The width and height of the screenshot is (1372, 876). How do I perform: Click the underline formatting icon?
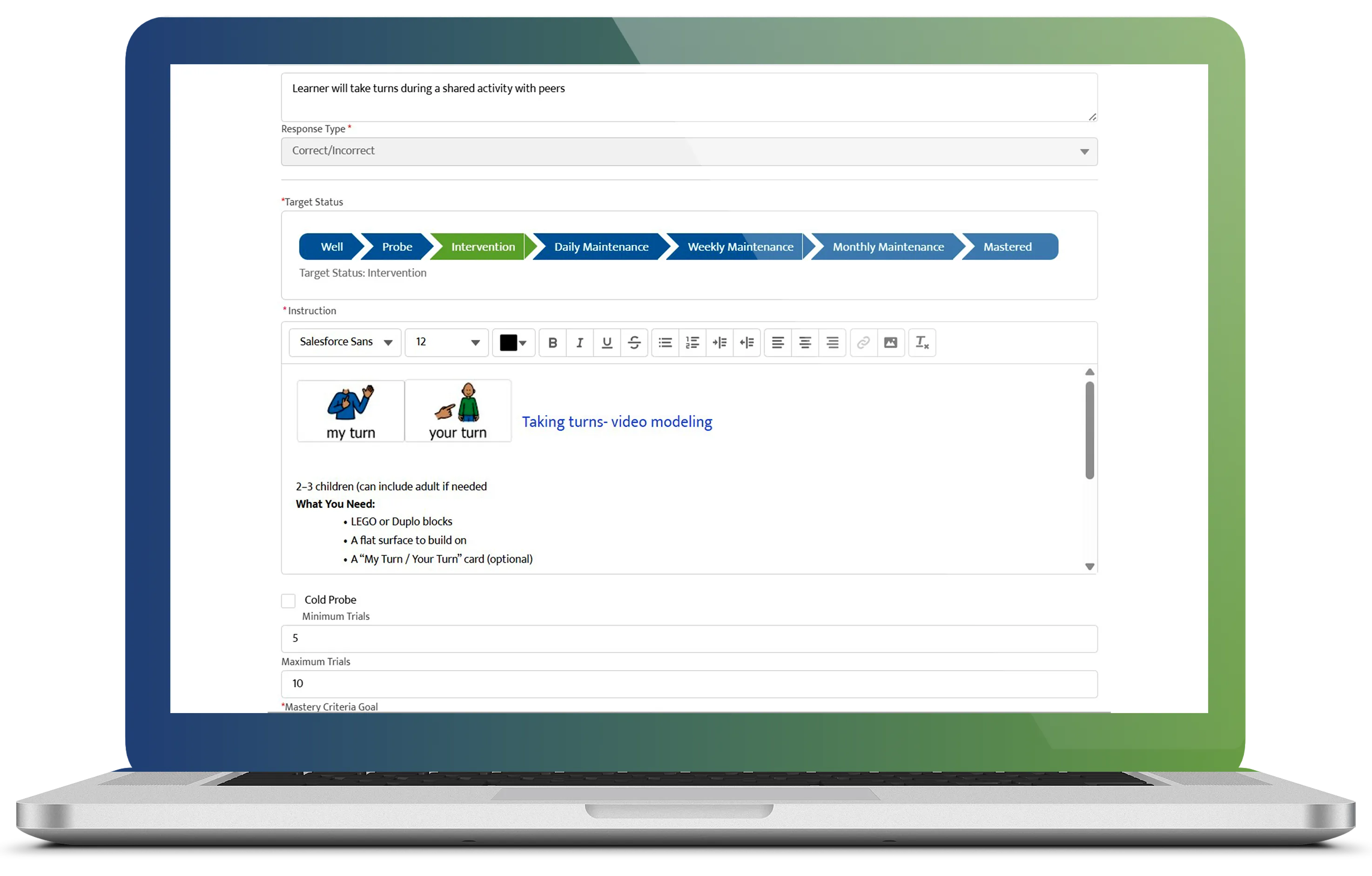(x=607, y=343)
